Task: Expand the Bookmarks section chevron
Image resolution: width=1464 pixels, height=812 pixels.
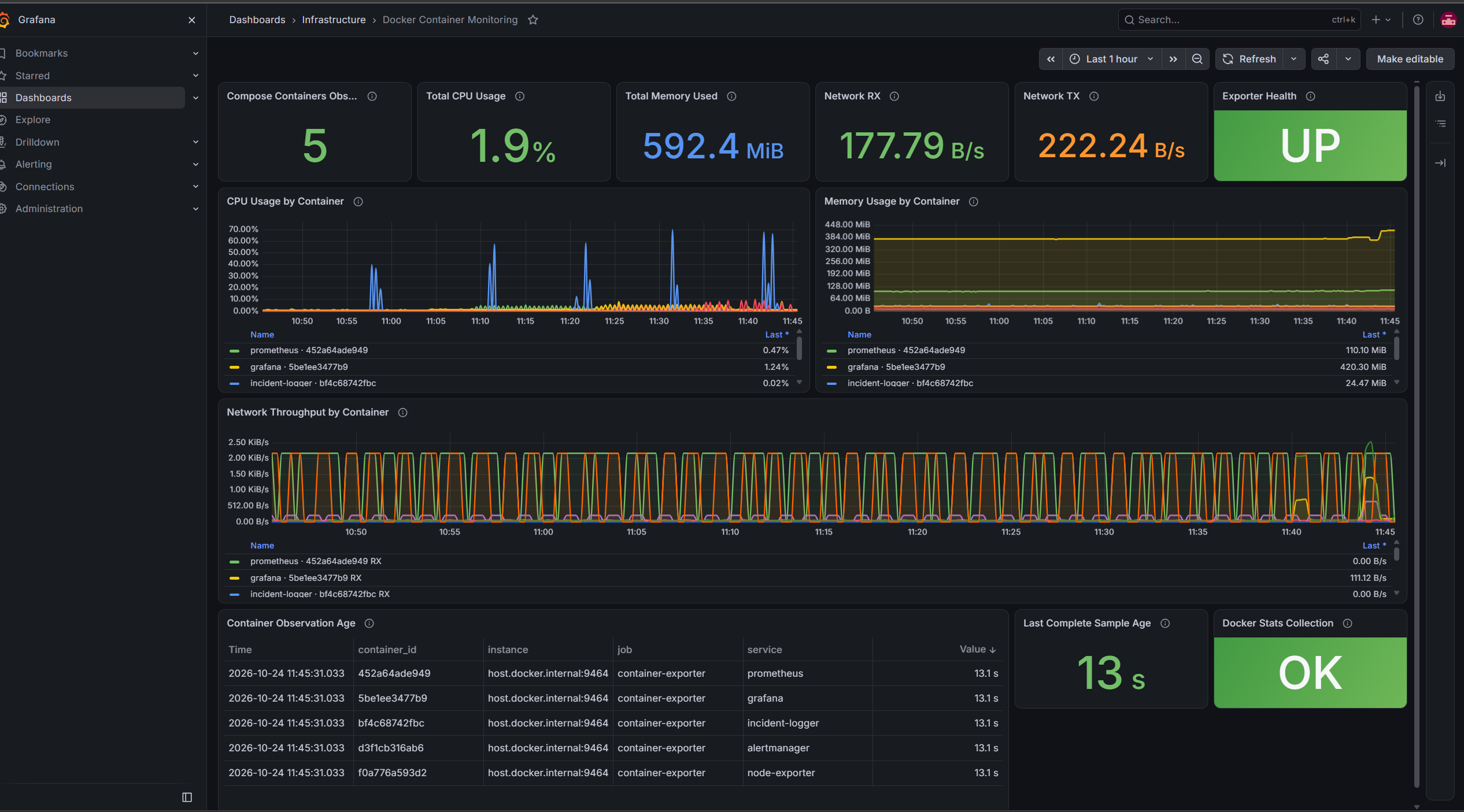Action: click(195, 53)
